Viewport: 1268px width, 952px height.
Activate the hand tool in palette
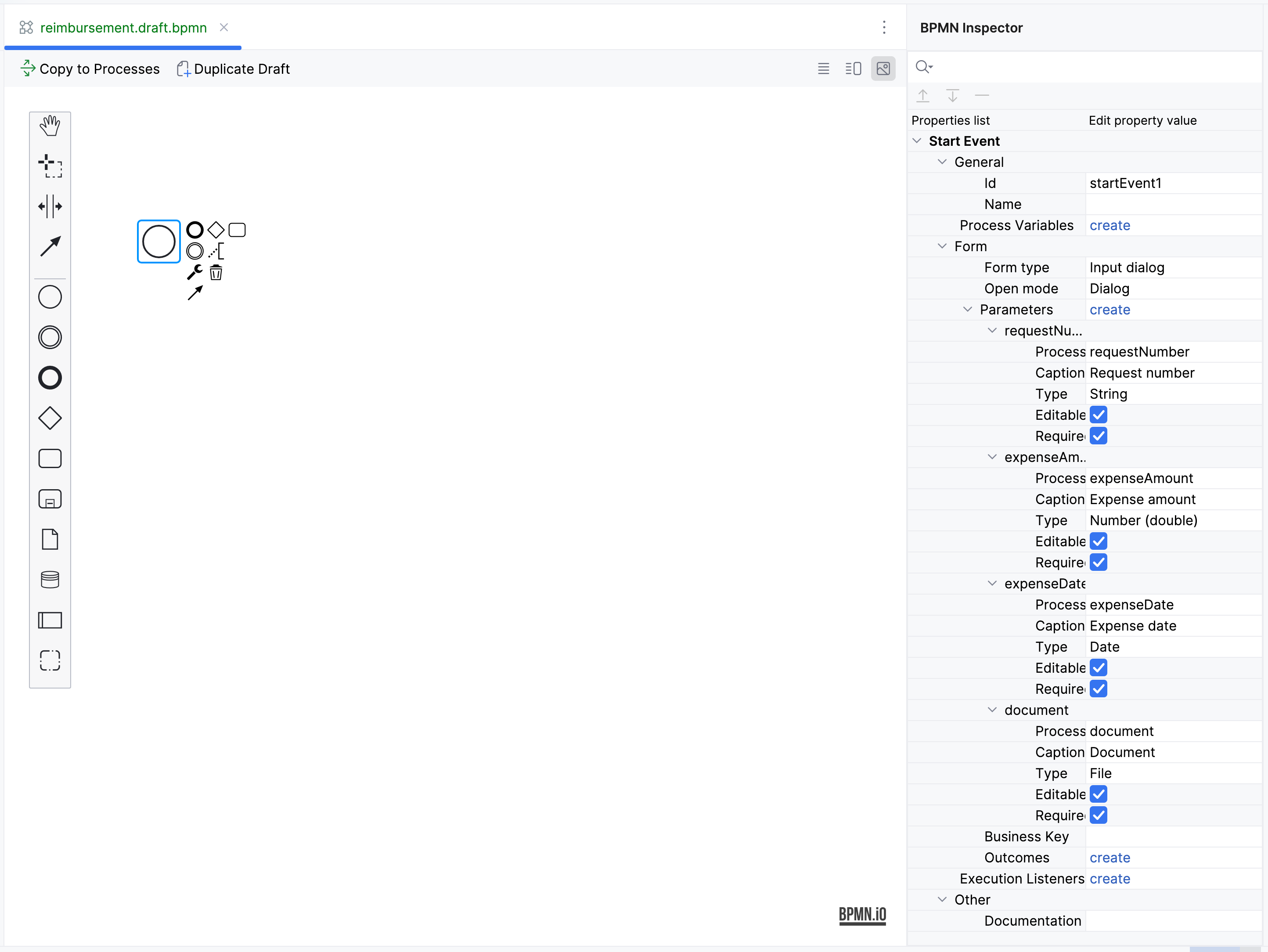click(50, 126)
